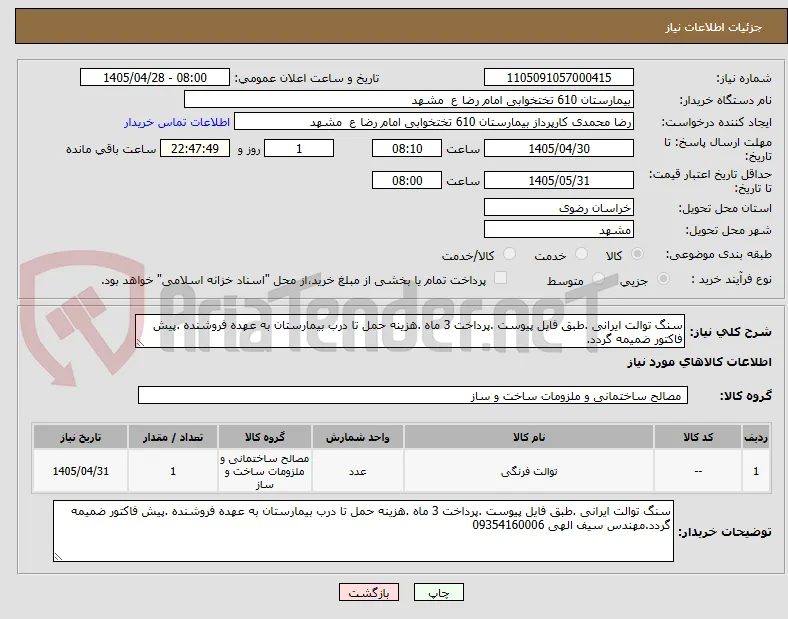Click the ردیف column header

click(756, 437)
